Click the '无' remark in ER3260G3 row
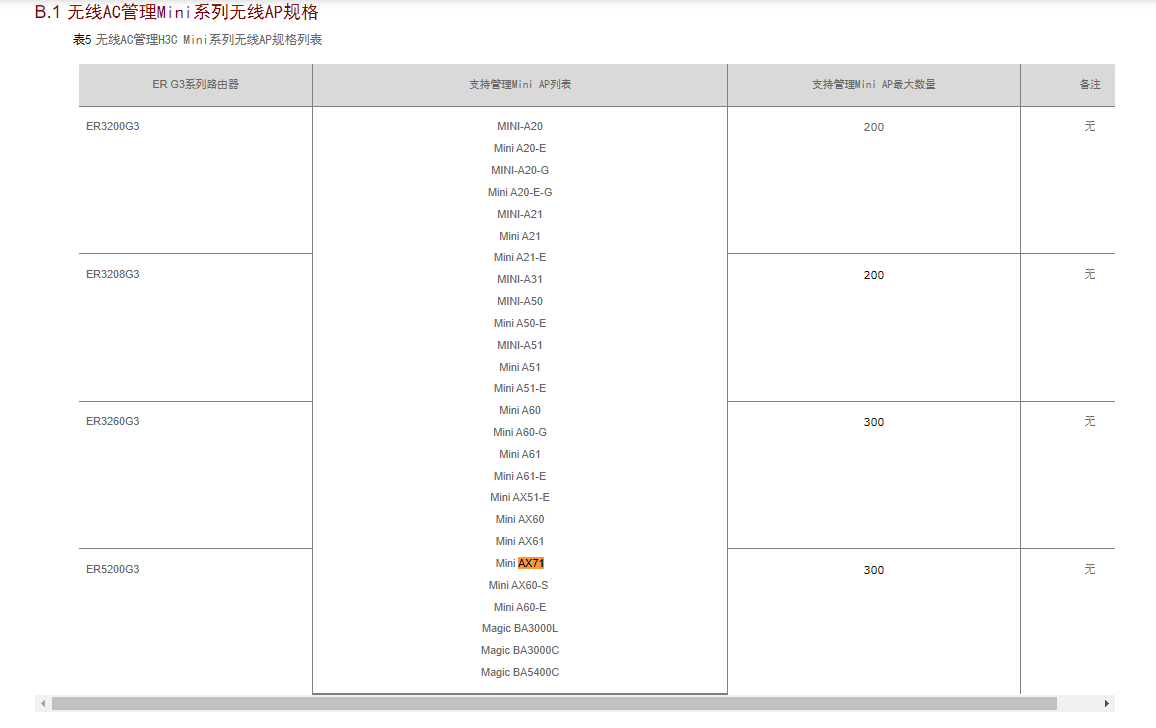This screenshot has width=1156, height=728. pyautogui.click(x=1090, y=422)
